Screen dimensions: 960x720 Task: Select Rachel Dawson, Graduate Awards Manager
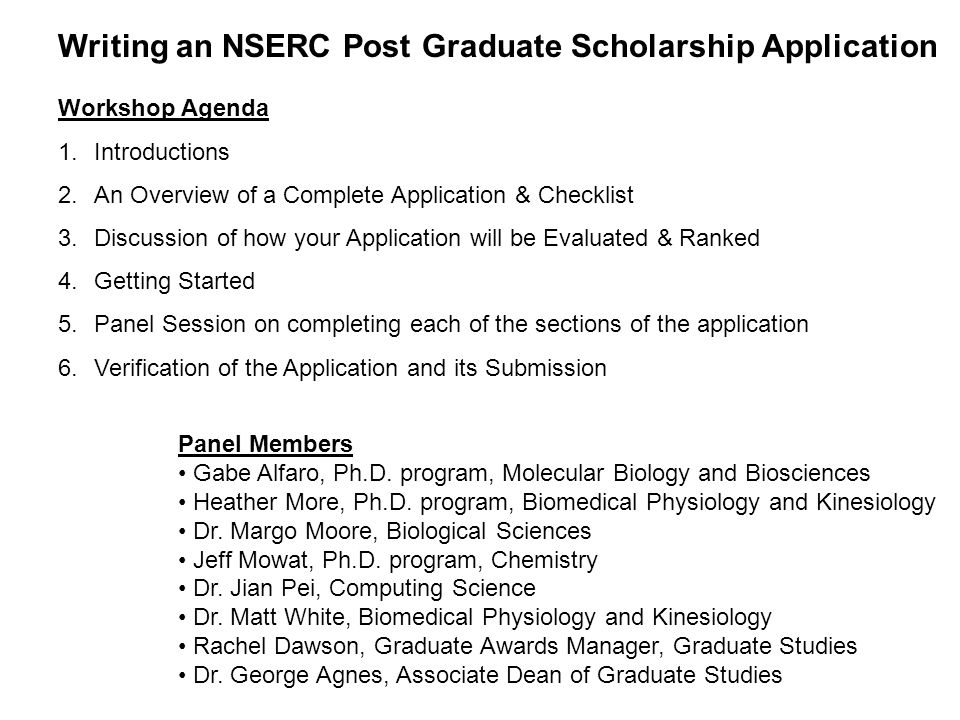coord(518,646)
